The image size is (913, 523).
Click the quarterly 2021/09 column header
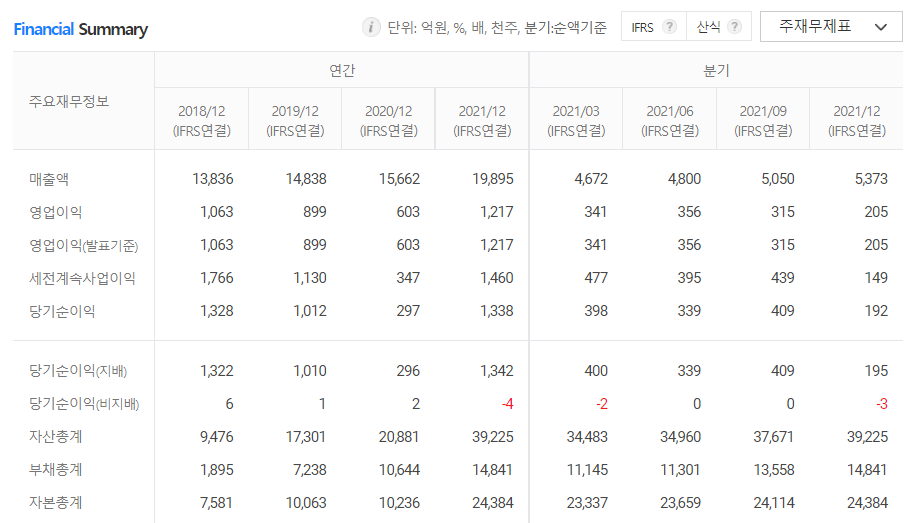point(763,121)
